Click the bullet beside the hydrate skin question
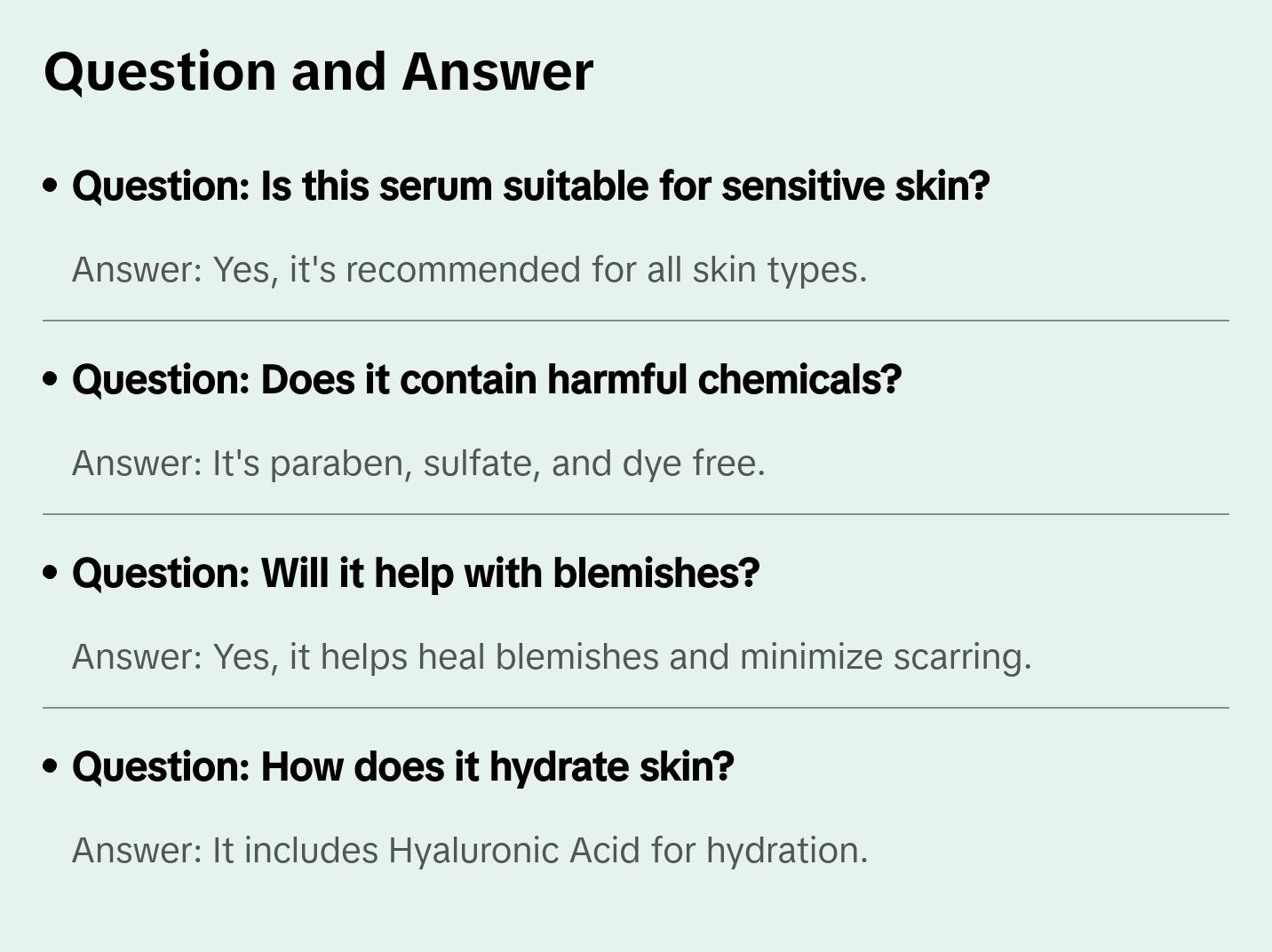Image resolution: width=1272 pixels, height=952 pixels. tap(51, 766)
